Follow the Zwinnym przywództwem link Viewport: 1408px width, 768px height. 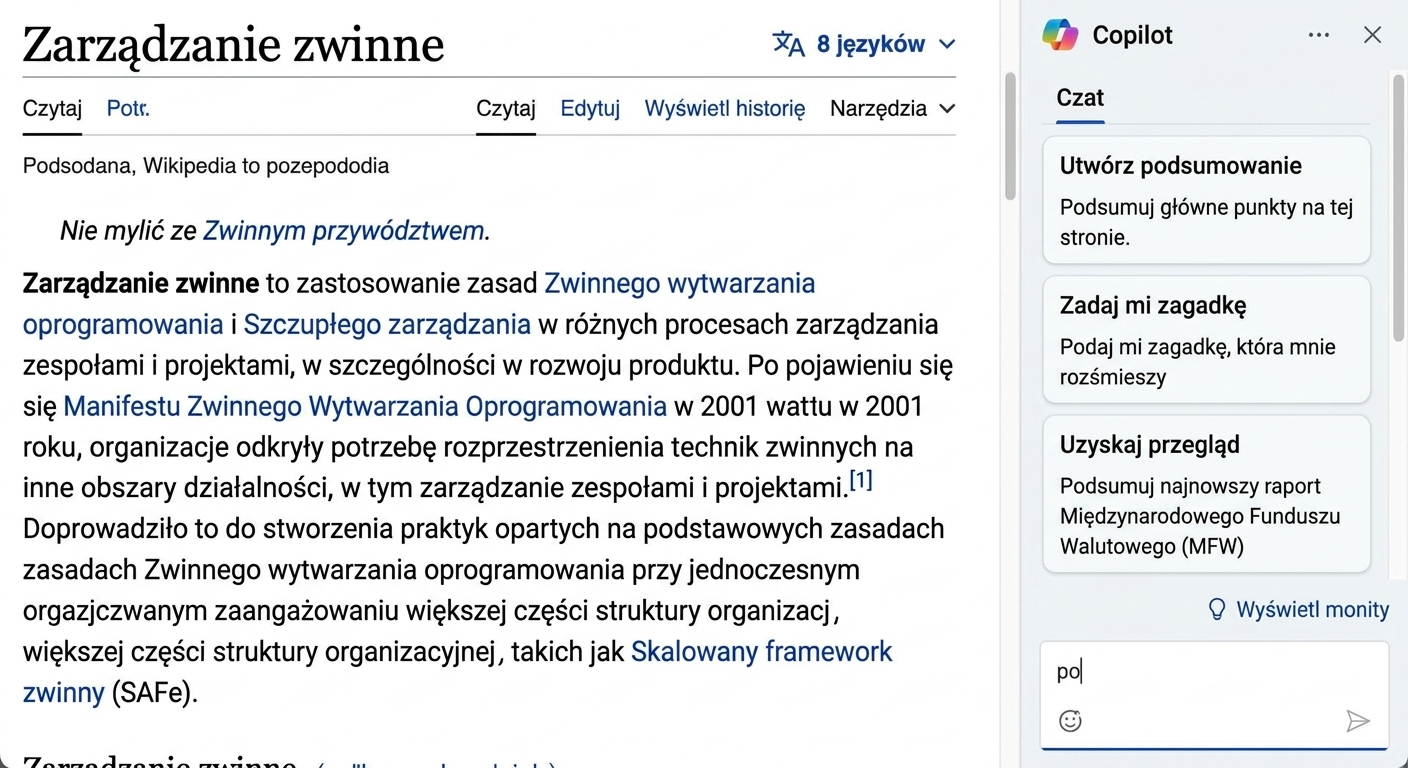point(344,231)
